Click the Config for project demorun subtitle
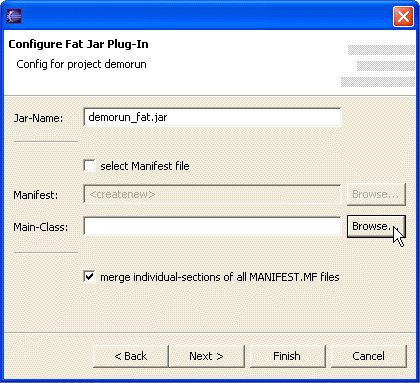 (x=81, y=64)
